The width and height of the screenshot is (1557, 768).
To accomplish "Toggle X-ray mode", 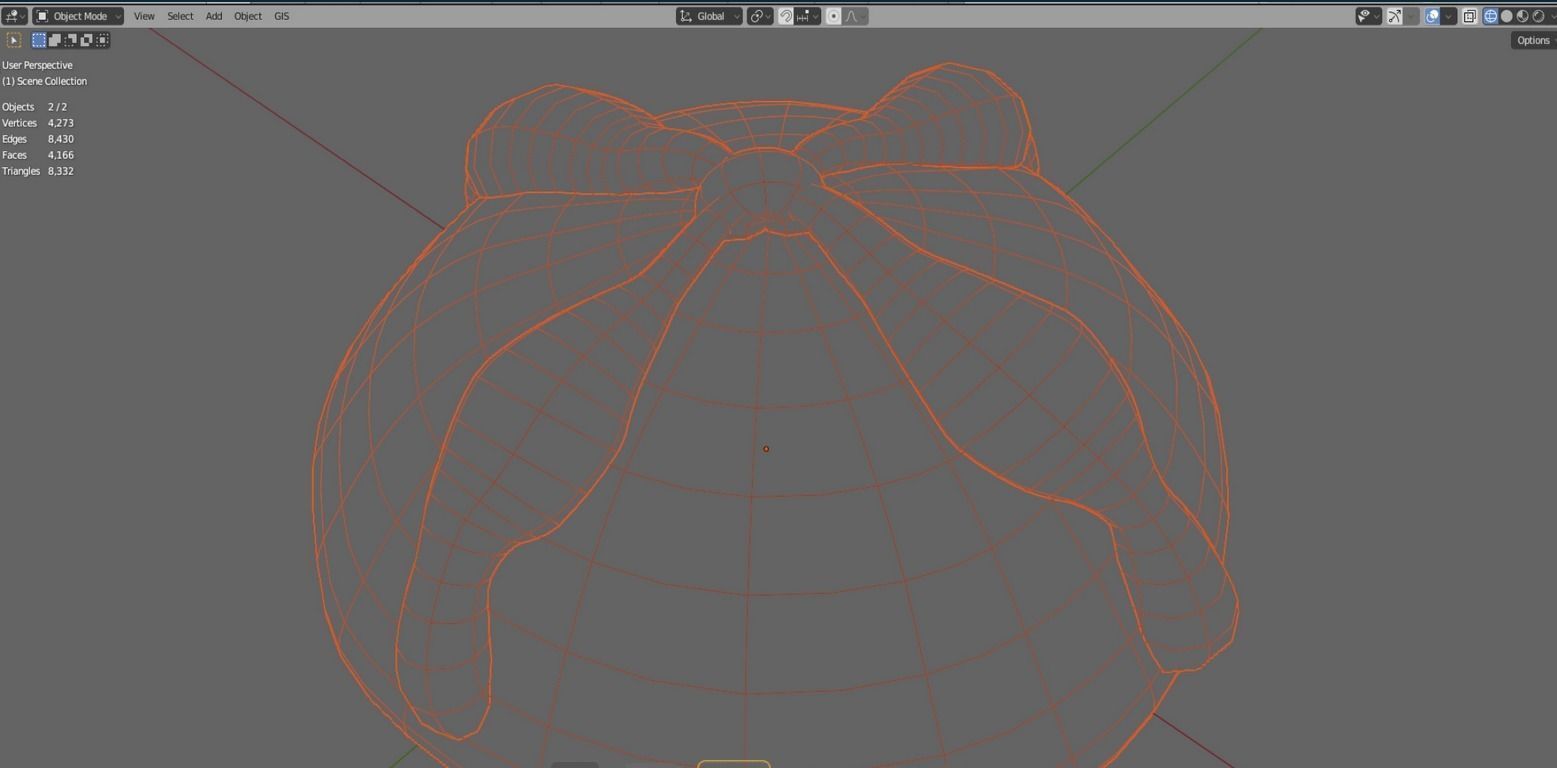I will coord(1470,16).
